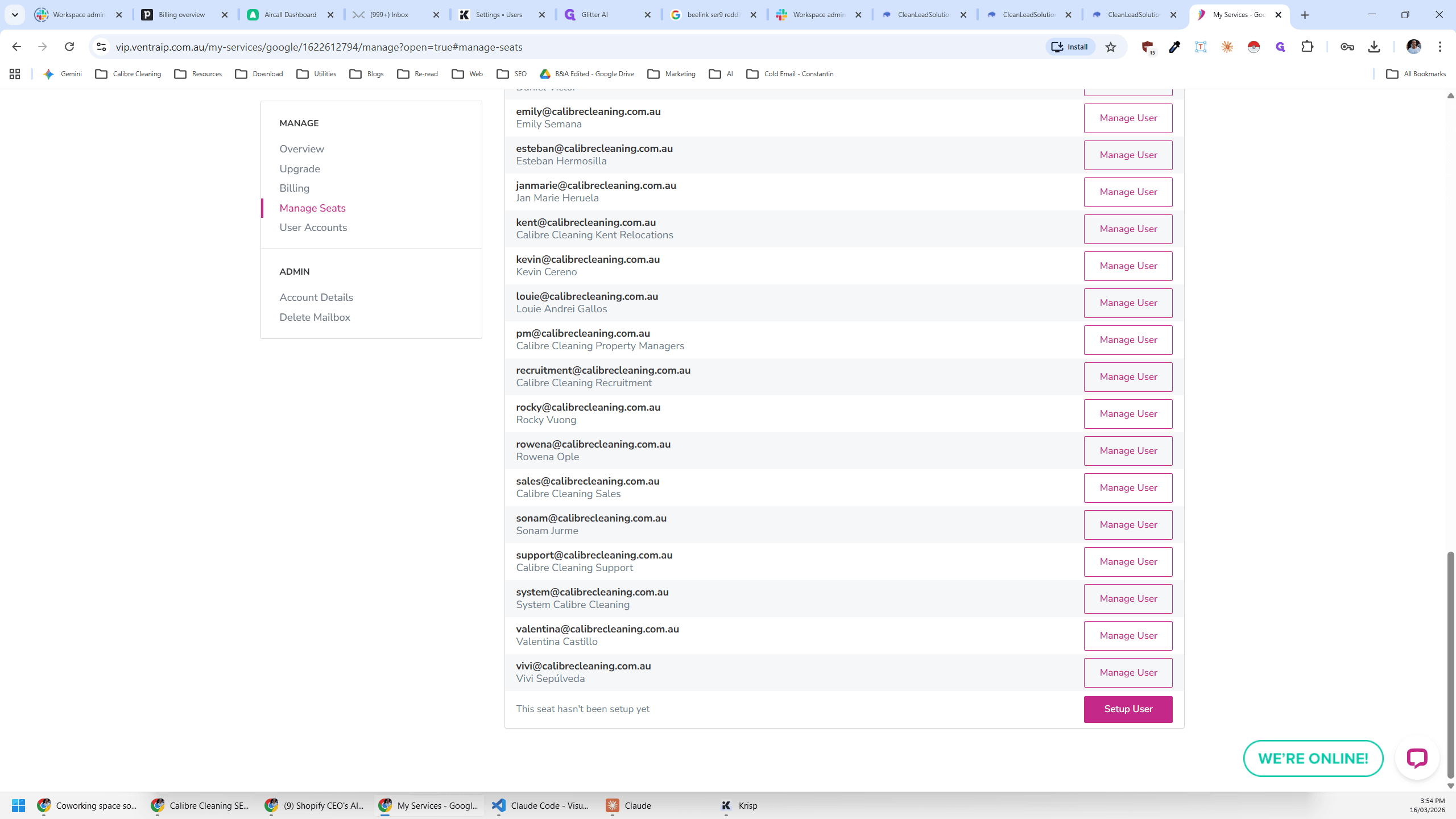1456x819 pixels.
Task: Click the browser downloads icon
Action: coord(1374,47)
